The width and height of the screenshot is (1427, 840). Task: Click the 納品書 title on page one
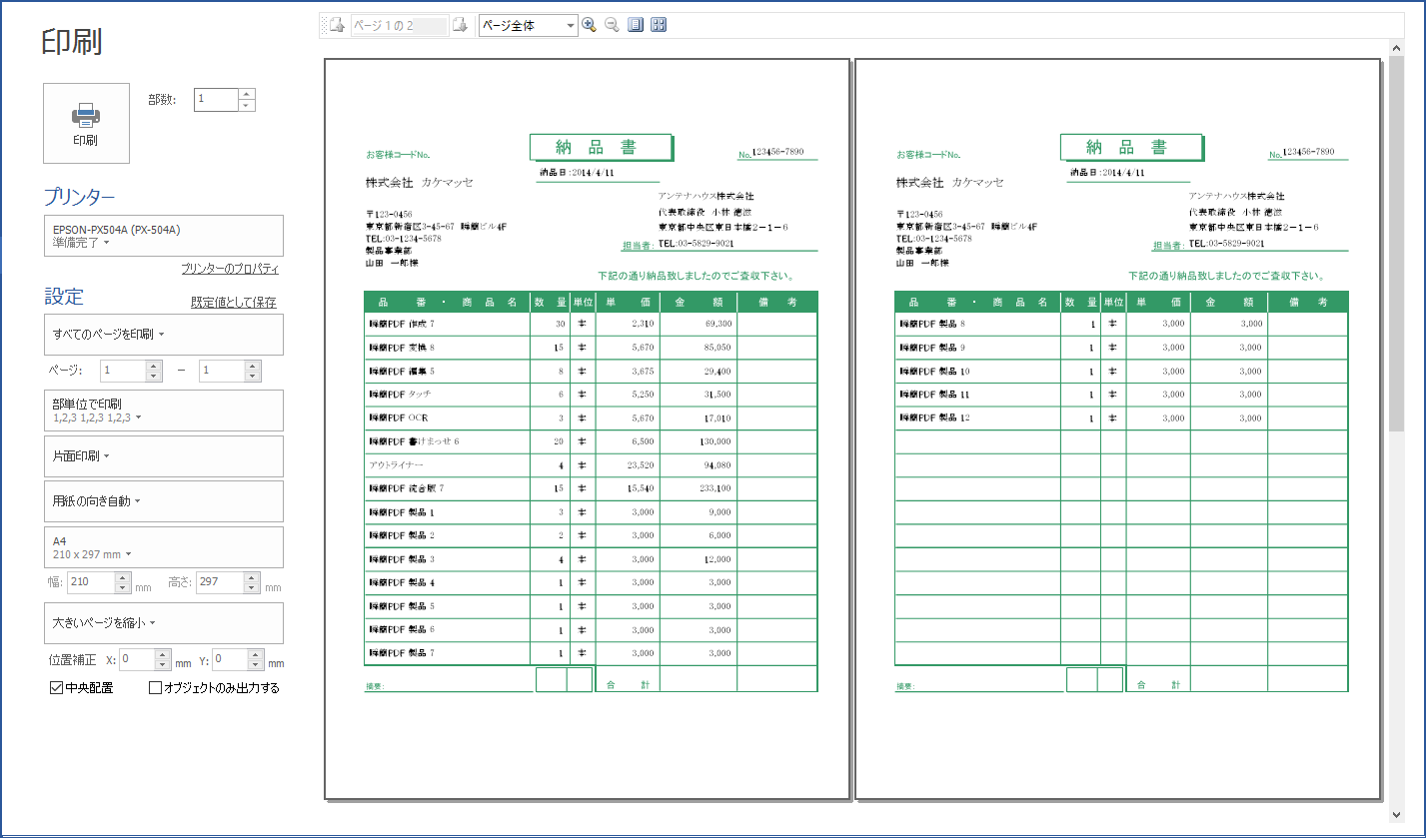(x=601, y=148)
